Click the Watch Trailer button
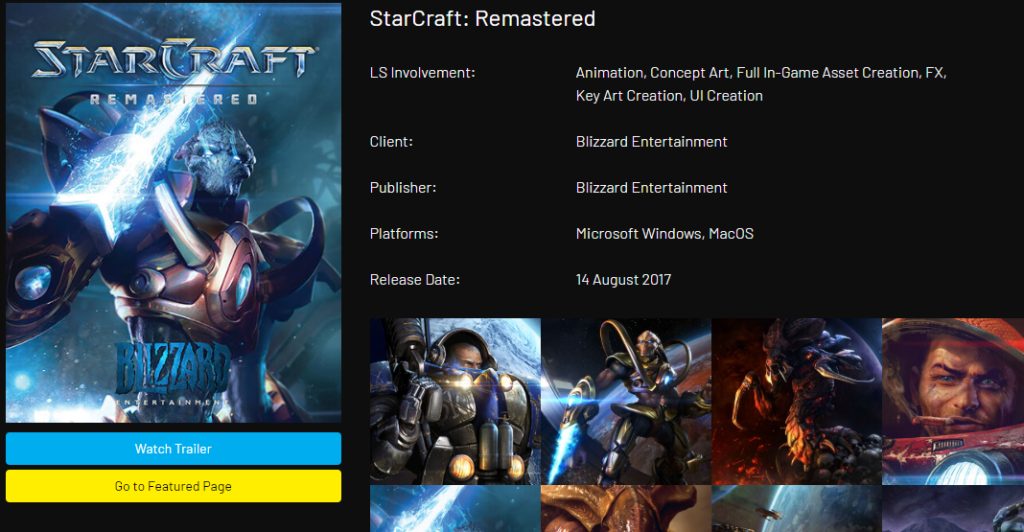Screen dimensions: 1024x532 pos(173,448)
